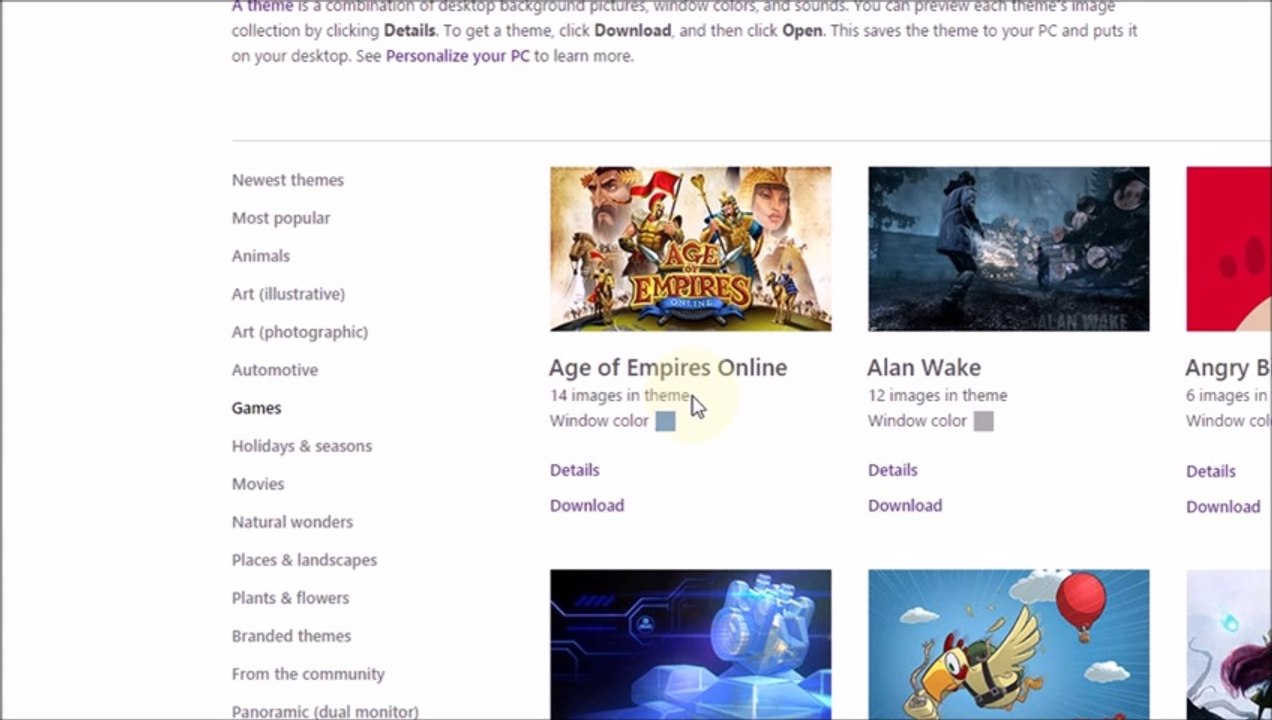Viewport: 1272px width, 720px height.
Task: Click Age of Empires window color swatch
Action: 665,422
